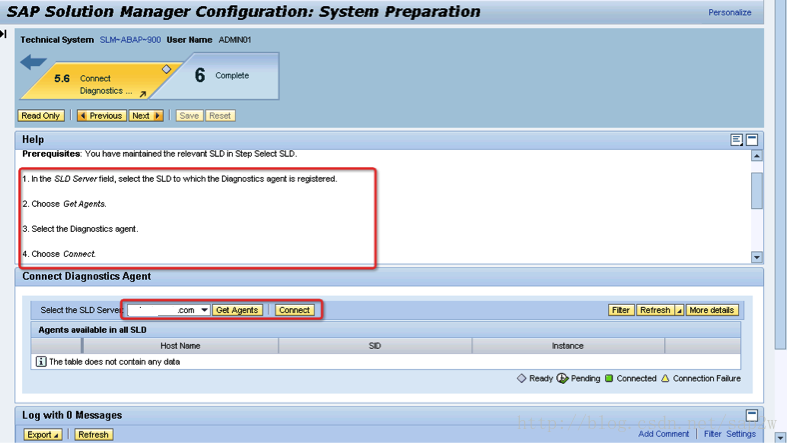
Task: Click the Get Agents button
Action: 237,310
